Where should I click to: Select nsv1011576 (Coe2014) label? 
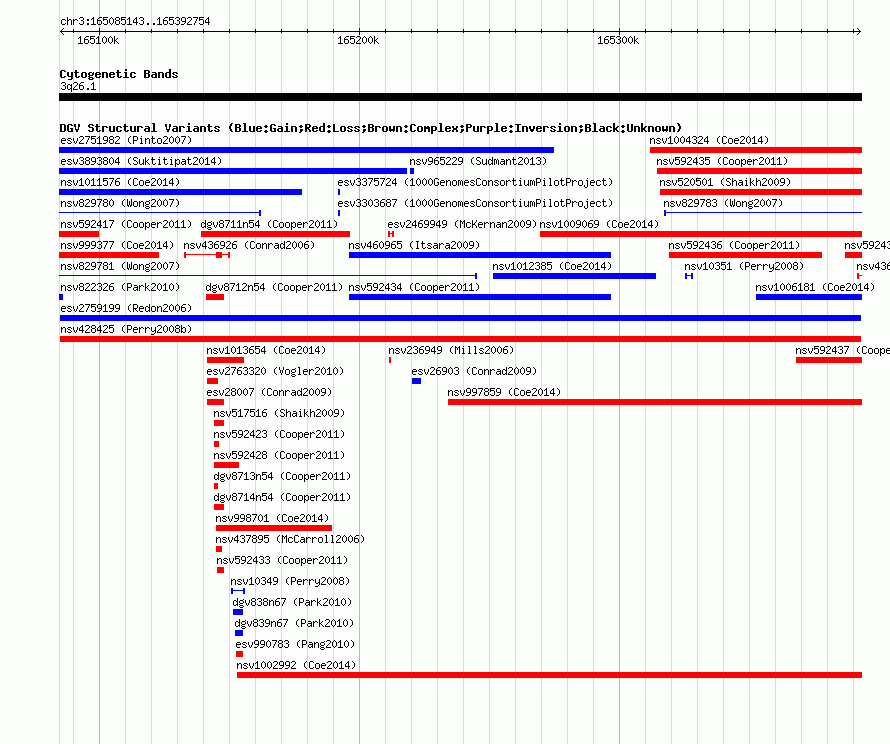pos(120,182)
